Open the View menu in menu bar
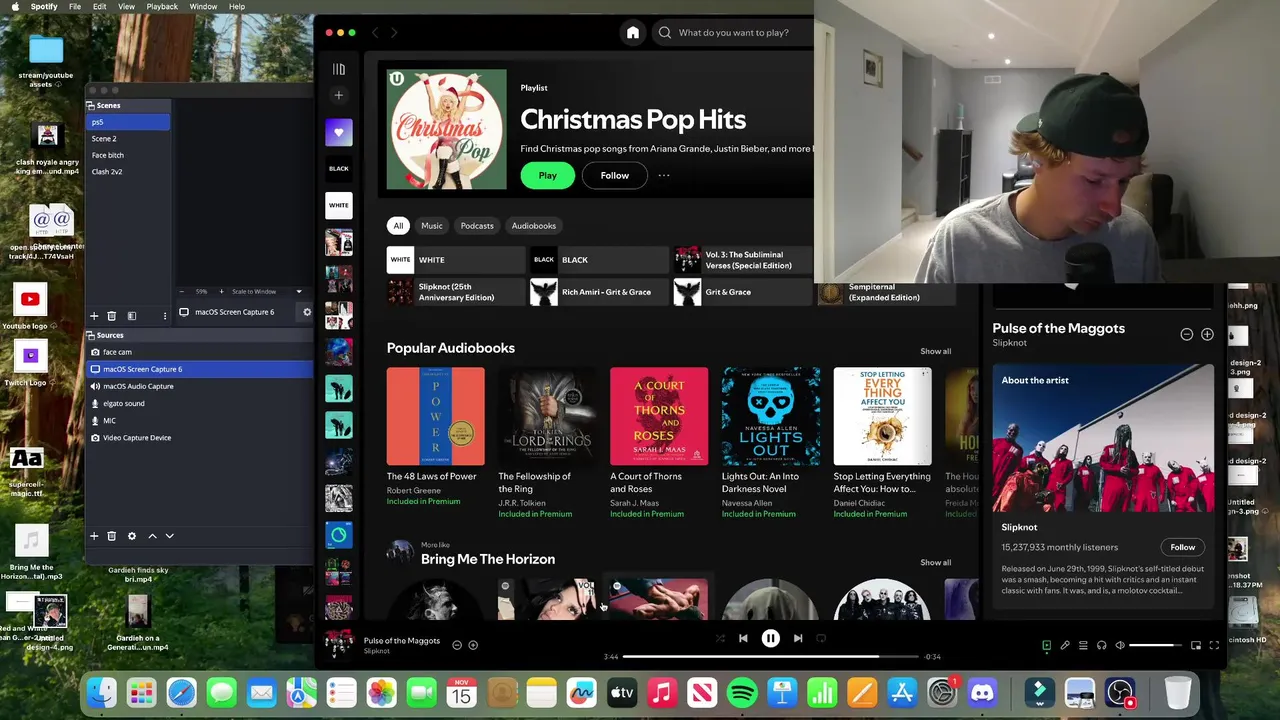The image size is (1280, 720). tap(126, 6)
